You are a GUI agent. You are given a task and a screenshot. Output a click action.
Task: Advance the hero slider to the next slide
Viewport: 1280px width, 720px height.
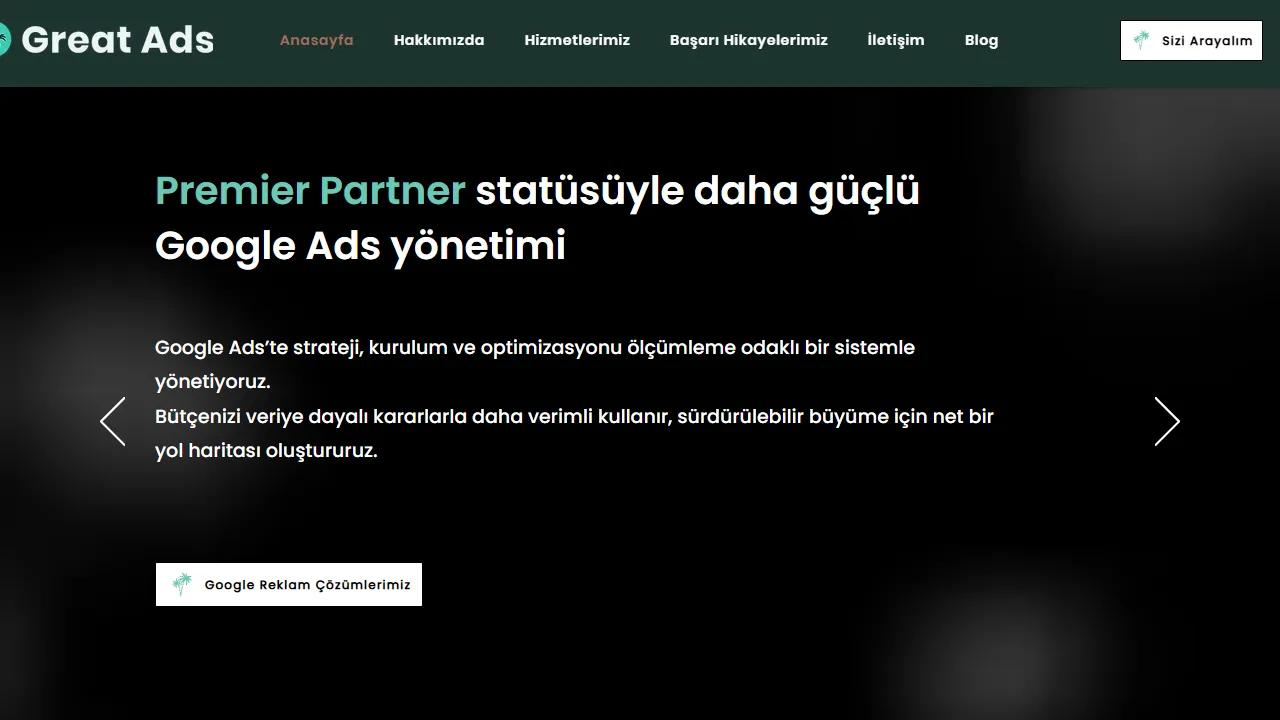pyautogui.click(x=1167, y=421)
